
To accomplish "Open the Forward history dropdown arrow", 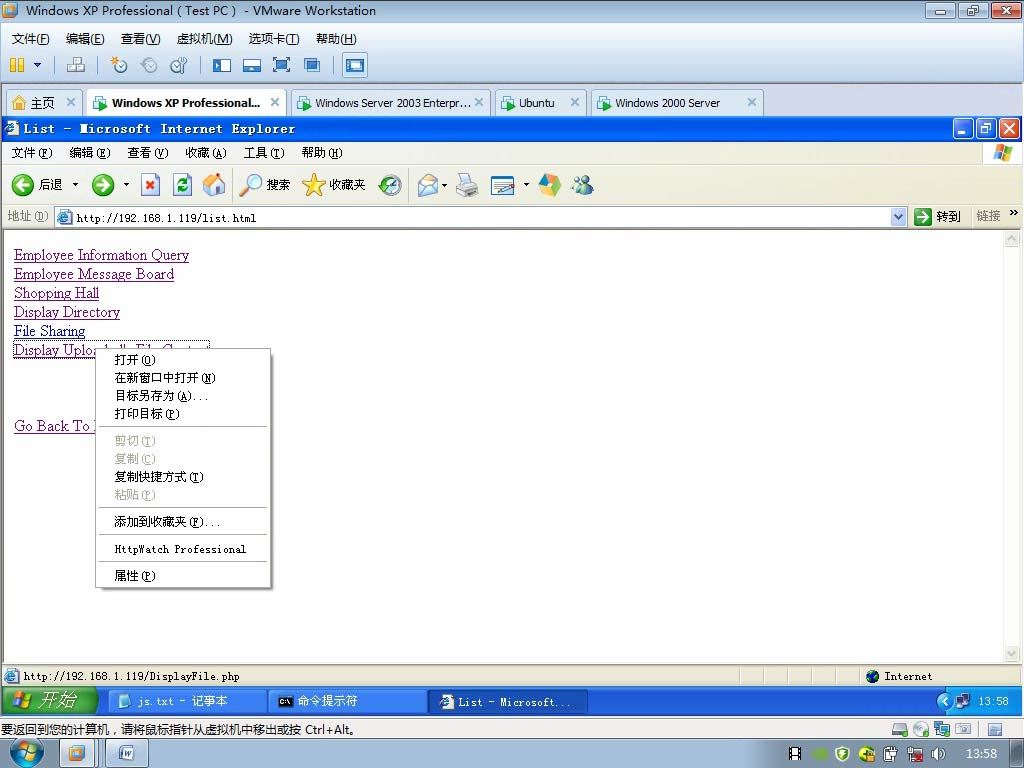I will click(x=126, y=185).
